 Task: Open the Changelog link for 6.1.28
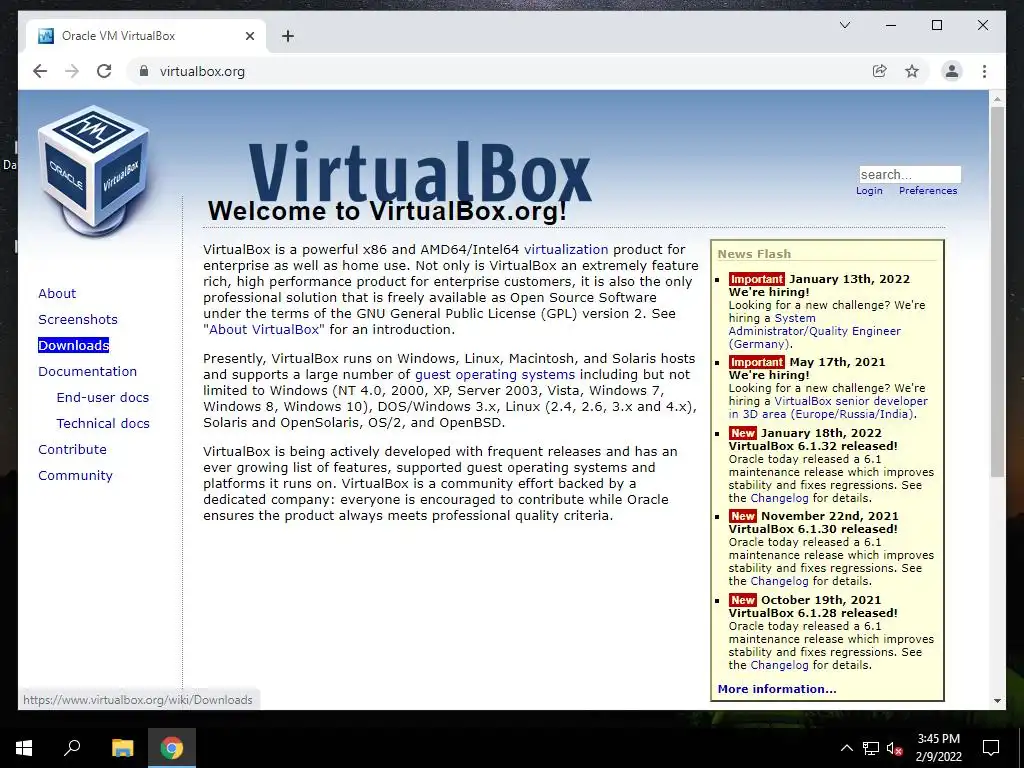click(x=779, y=665)
